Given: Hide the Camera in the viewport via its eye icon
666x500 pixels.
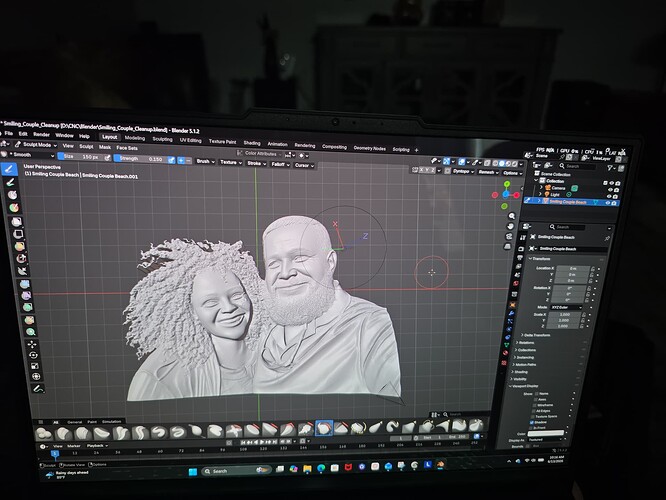Looking at the screenshot, I should (x=610, y=190).
